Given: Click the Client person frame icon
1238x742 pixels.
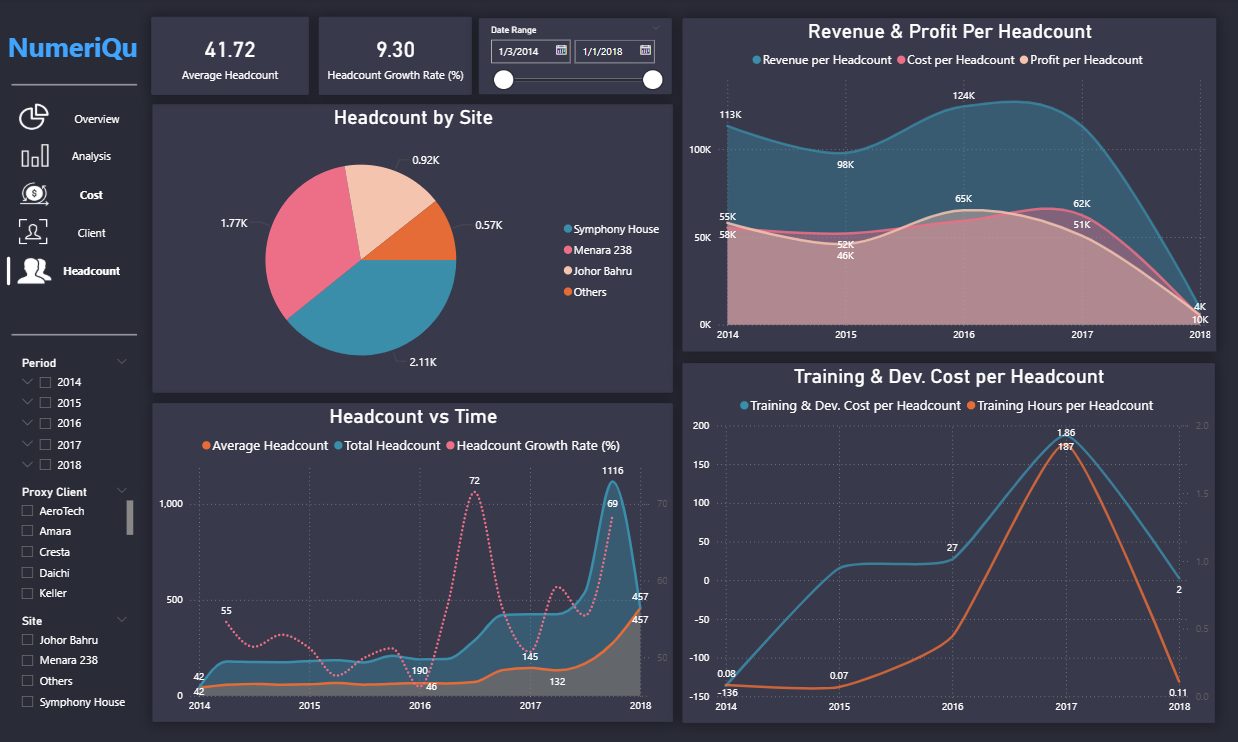Looking at the screenshot, I should coord(33,232).
